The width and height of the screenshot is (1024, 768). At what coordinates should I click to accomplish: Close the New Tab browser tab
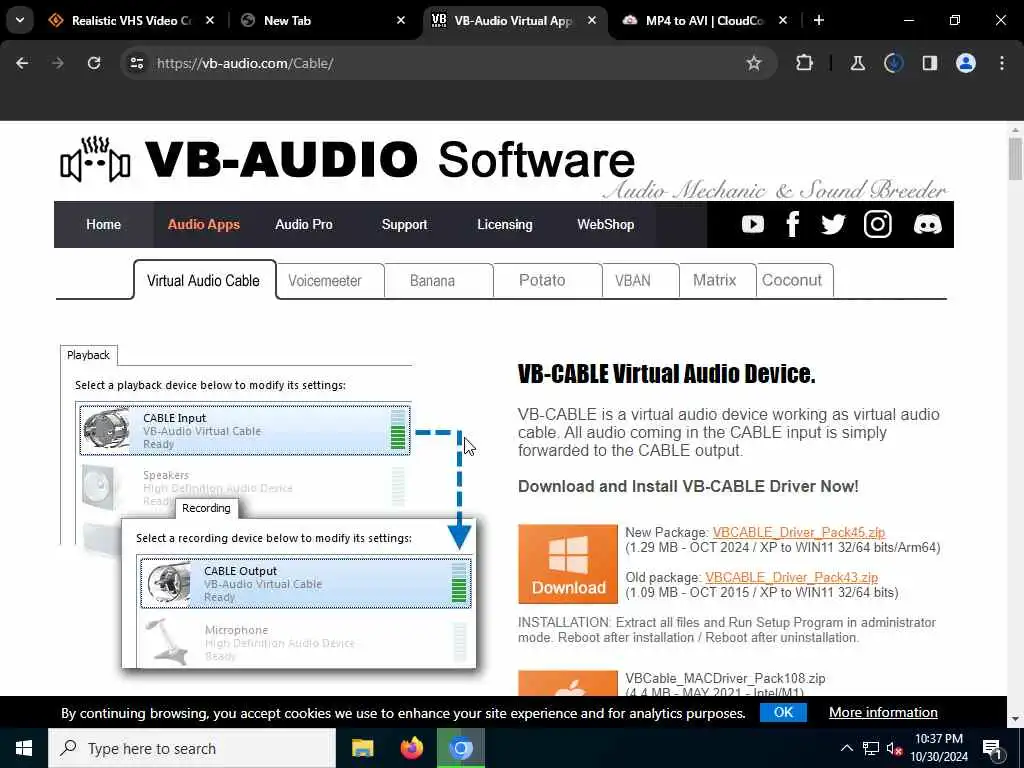(401, 21)
